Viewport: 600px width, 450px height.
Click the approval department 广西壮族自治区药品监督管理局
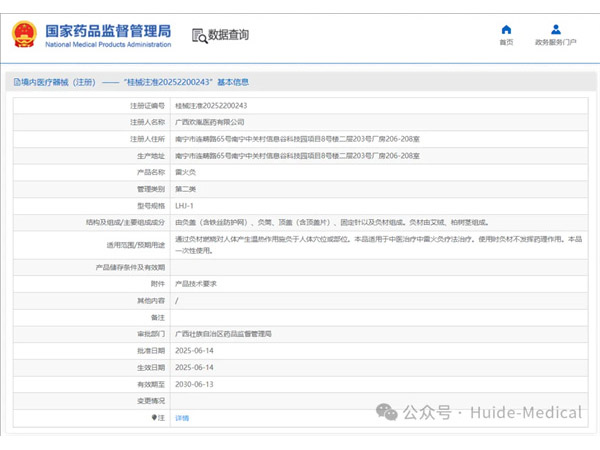(x=223, y=333)
